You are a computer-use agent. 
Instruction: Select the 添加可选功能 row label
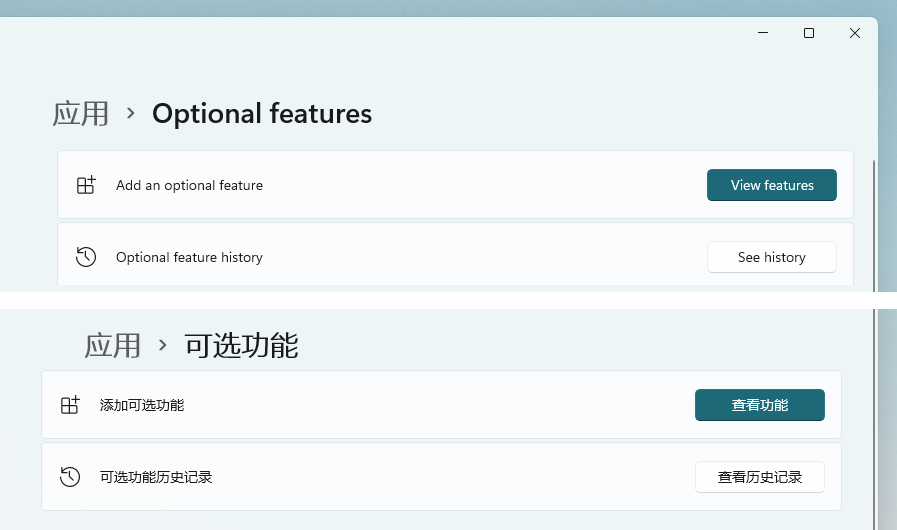tap(142, 405)
